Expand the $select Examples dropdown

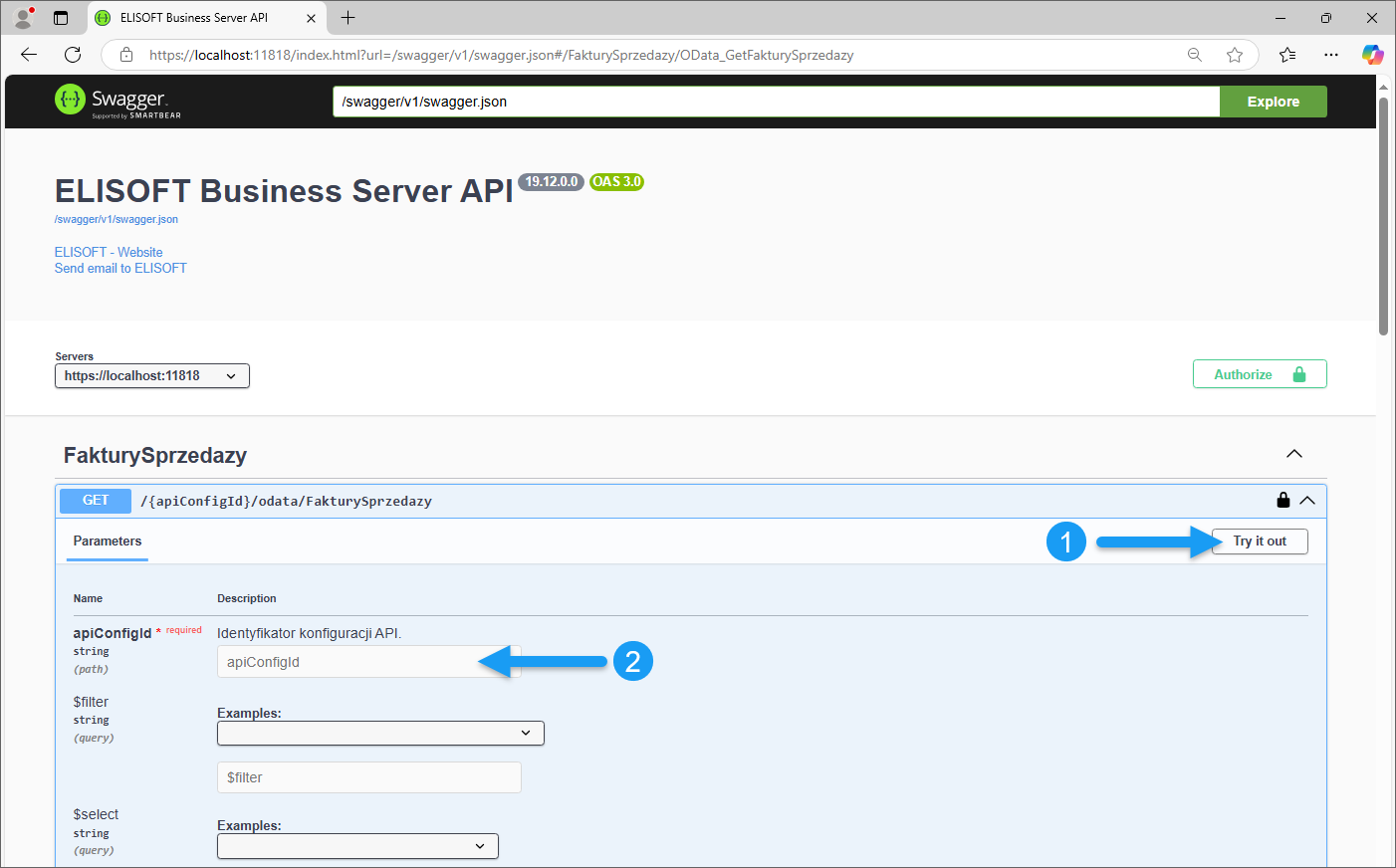click(357, 846)
